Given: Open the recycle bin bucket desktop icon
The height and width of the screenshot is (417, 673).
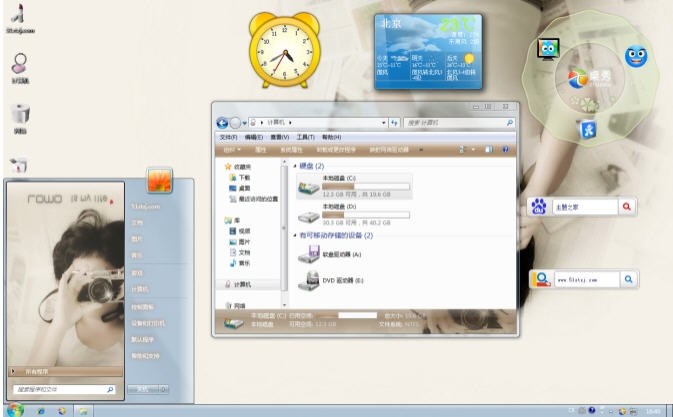Looking at the screenshot, I should (x=20, y=113).
